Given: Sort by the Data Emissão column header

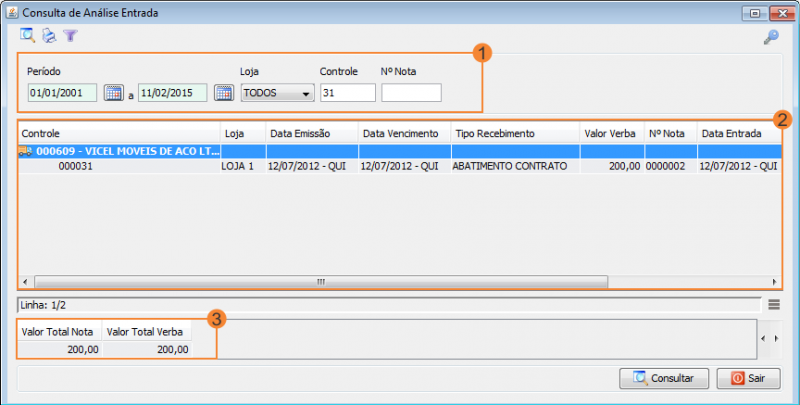Looking at the screenshot, I should coord(312,133).
